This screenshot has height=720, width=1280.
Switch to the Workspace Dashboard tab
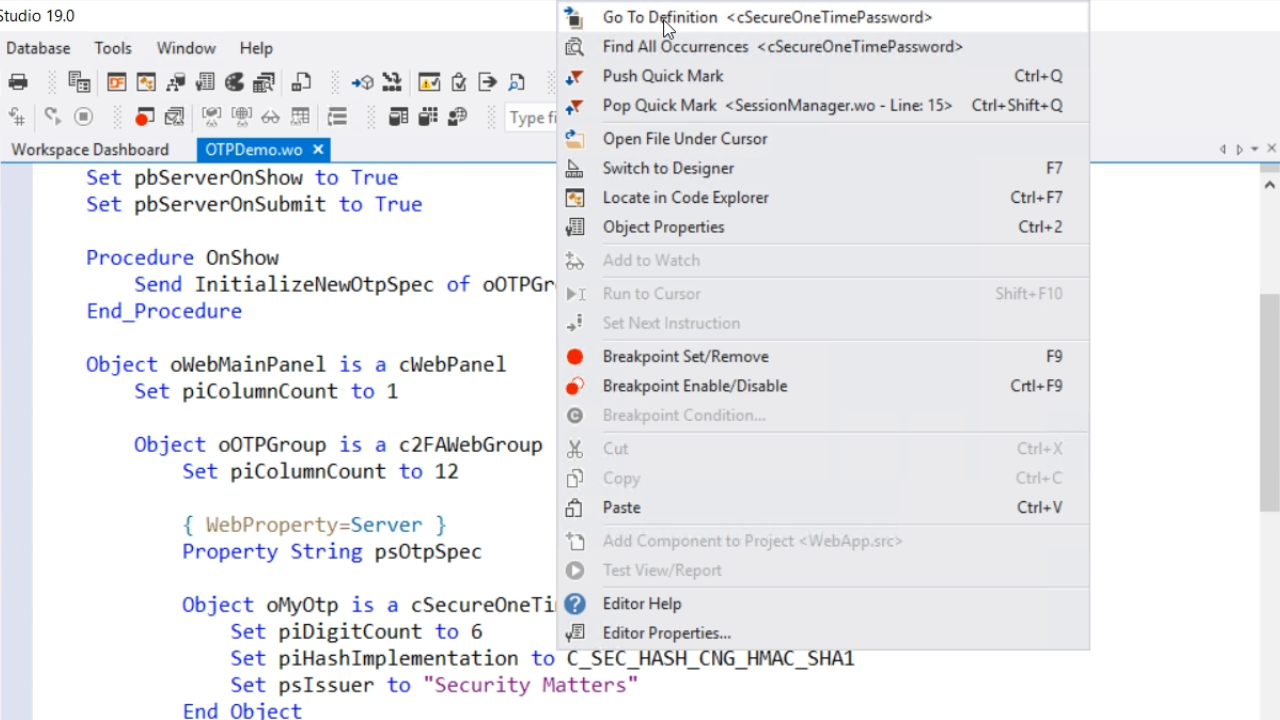90,149
